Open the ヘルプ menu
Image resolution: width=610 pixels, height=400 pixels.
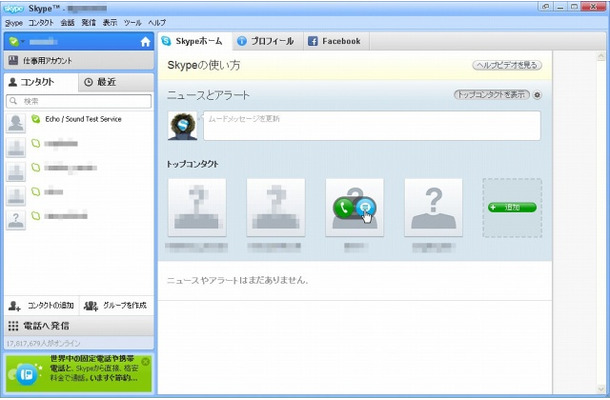[x=157, y=23]
